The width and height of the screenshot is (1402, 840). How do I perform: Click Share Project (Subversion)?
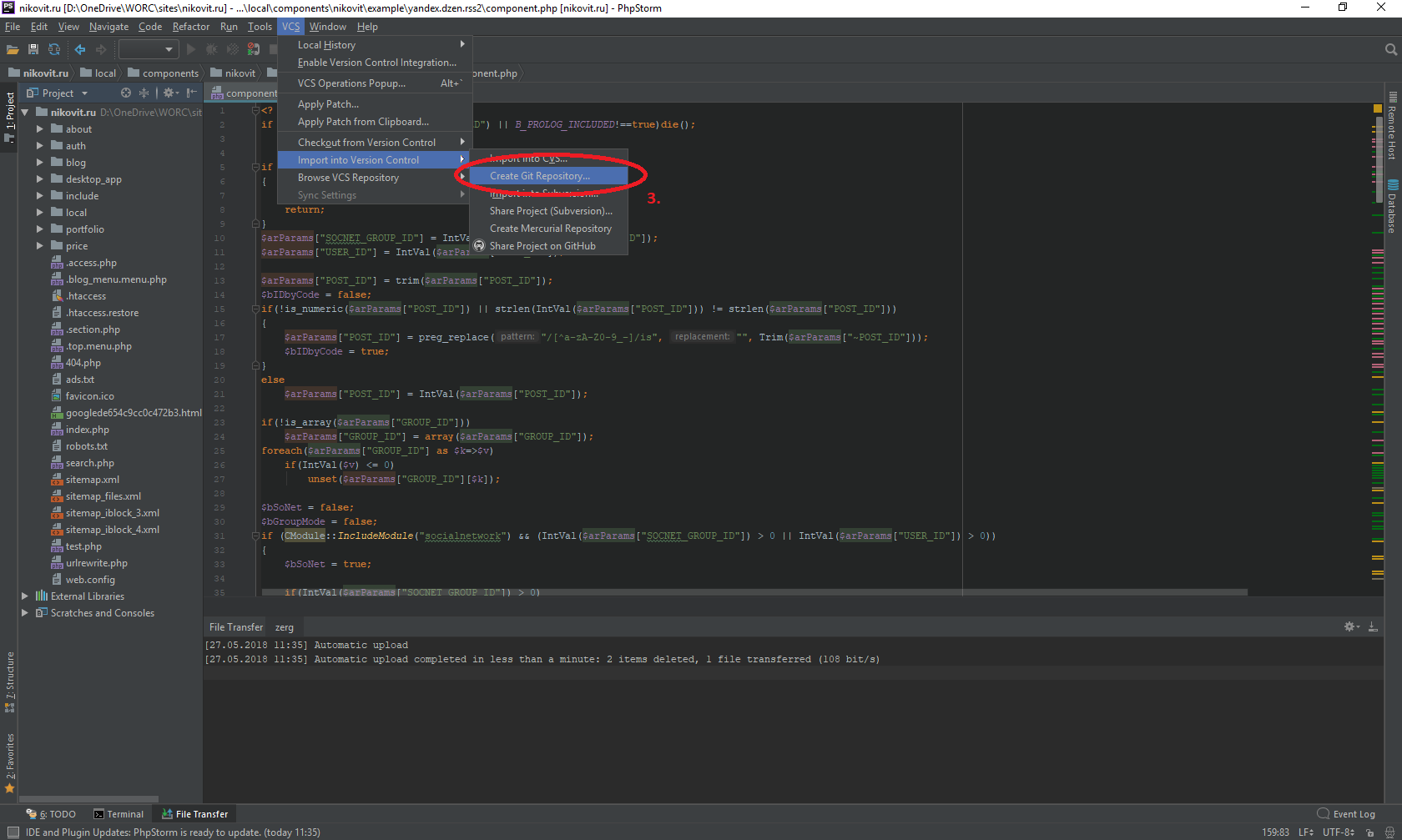[548, 211]
